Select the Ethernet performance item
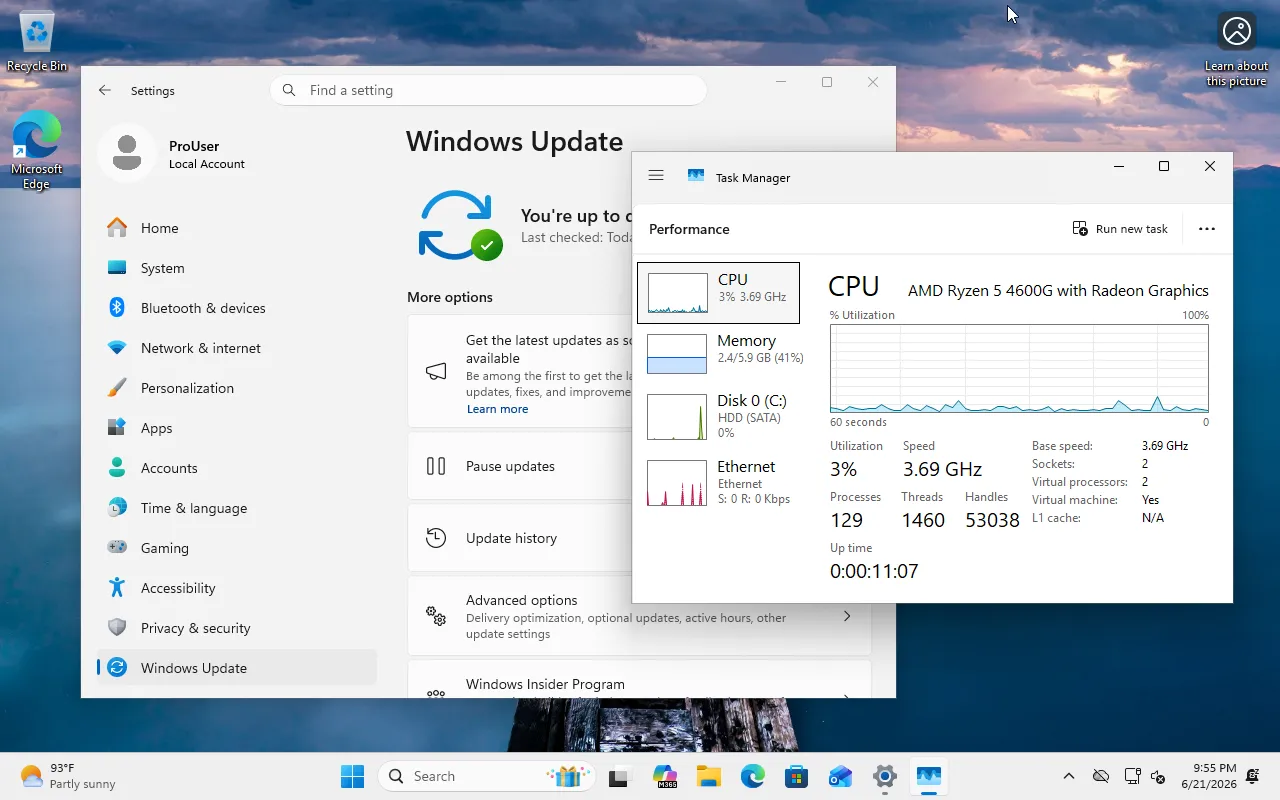The width and height of the screenshot is (1280, 800). click(718, 482)
